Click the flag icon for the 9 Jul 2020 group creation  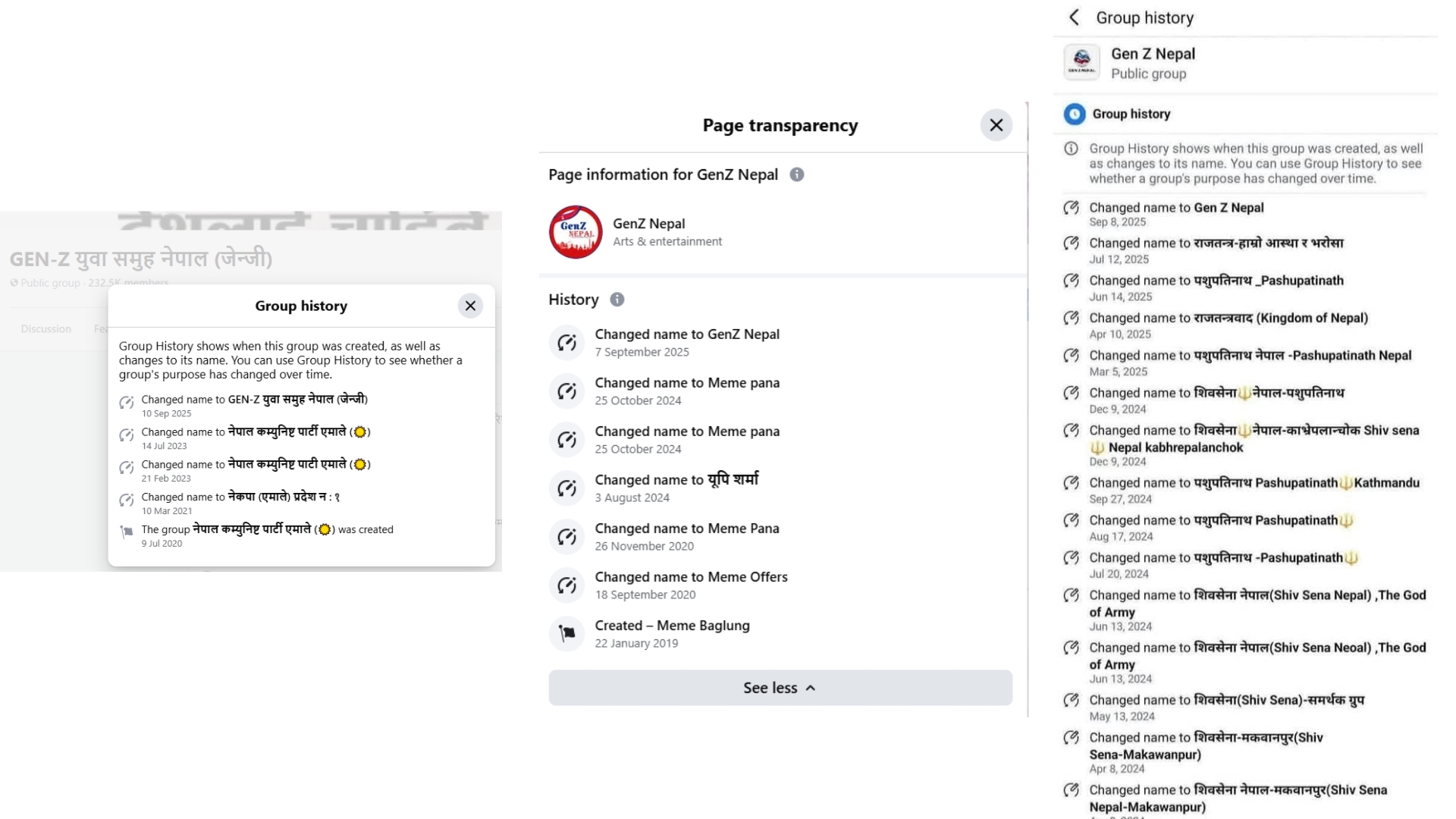(x=127, y=532)
